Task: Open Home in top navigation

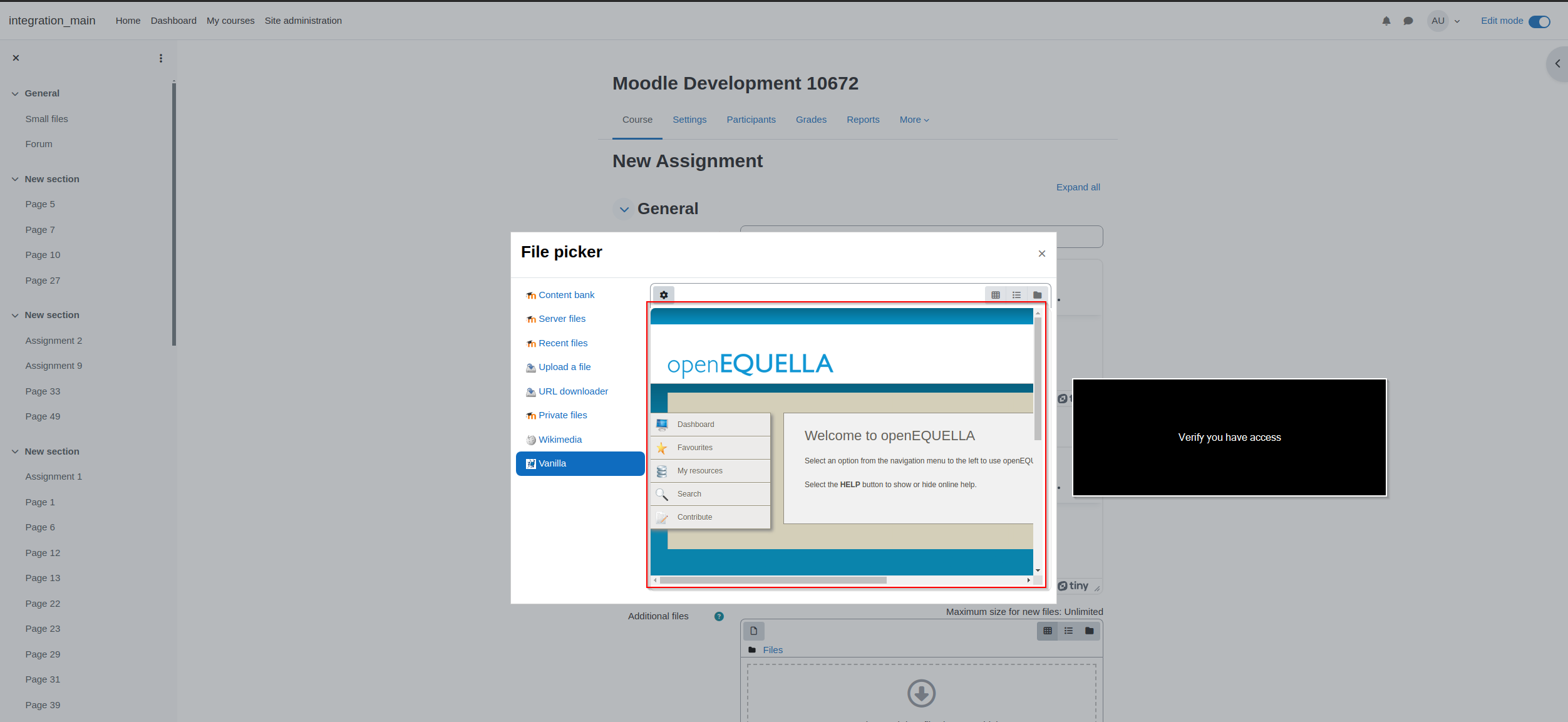Action: [128, 21]
